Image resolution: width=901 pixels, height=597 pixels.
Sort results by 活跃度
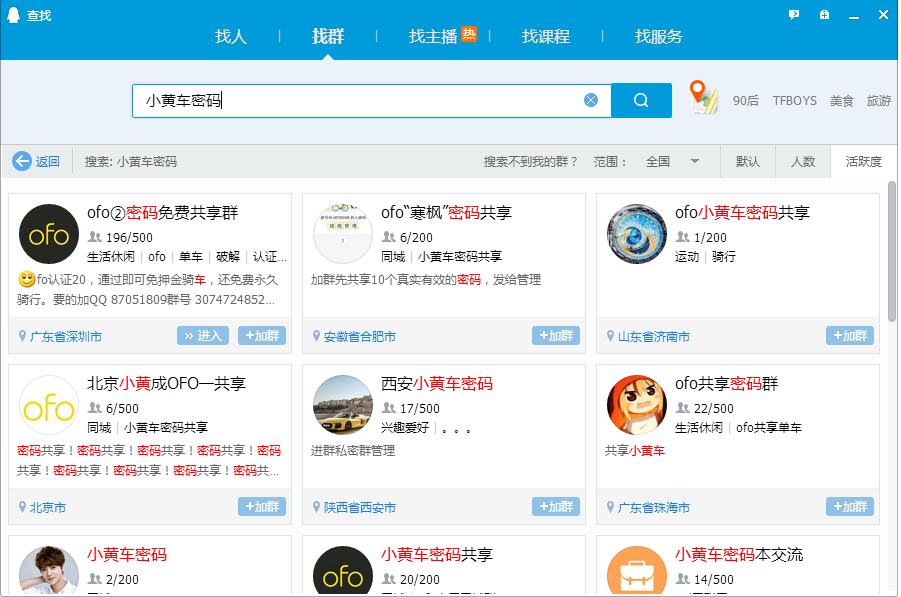click(863, 161)
